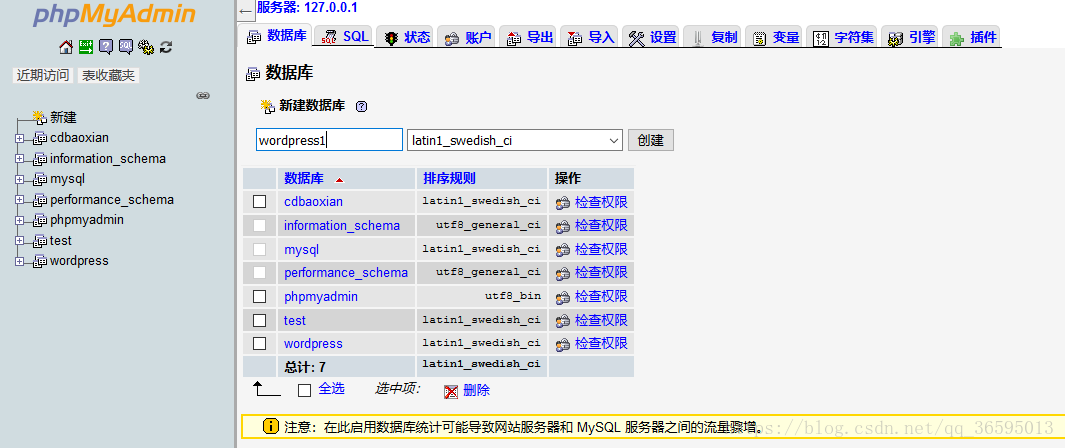
Task: Open the 插件 tab
Action: 973,37
